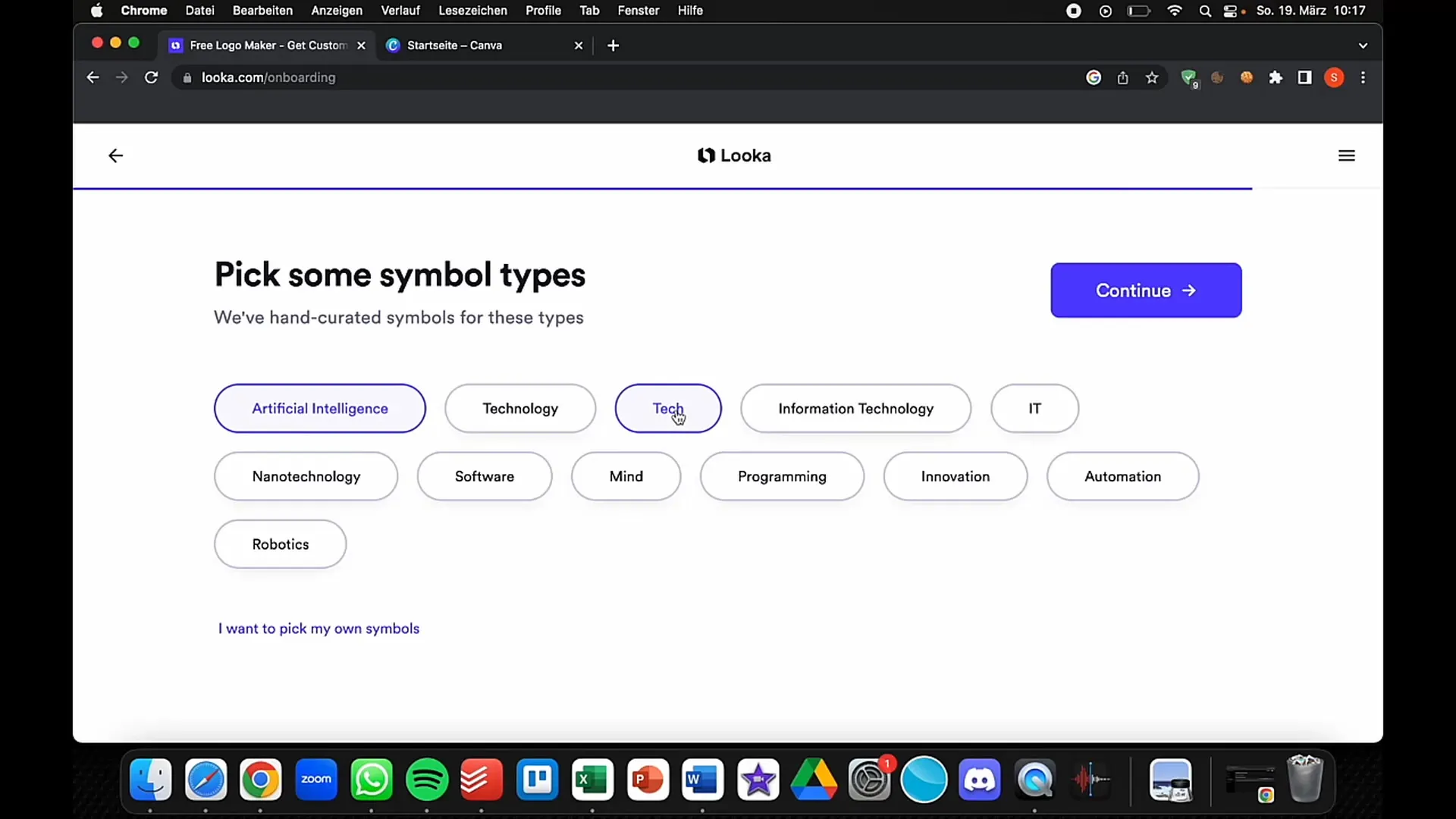Open browser profile switcher dropdown
This screenshot has height=819, width=1456.
[1334, 77]
